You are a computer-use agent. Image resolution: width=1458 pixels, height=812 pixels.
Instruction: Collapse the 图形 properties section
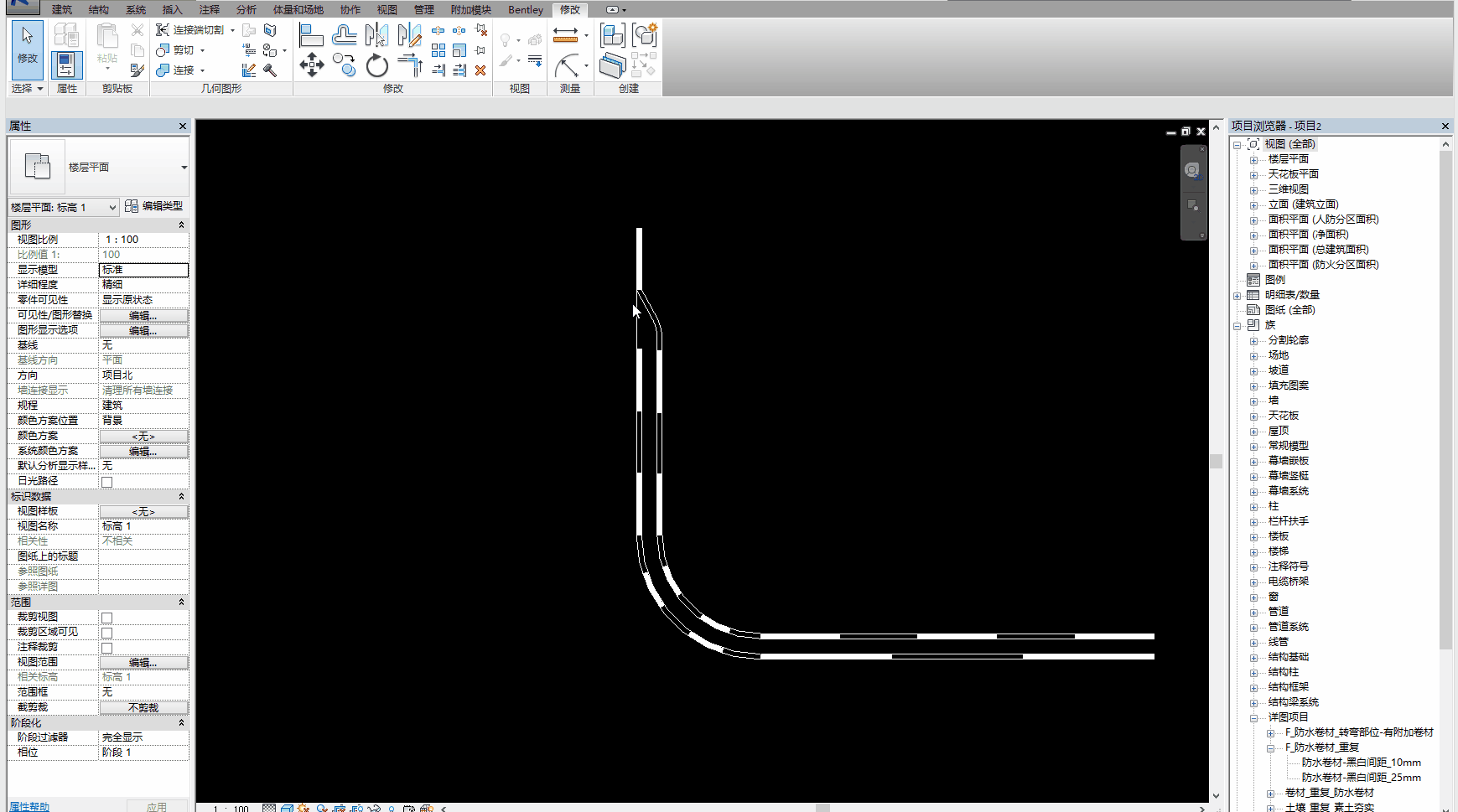tap(181, 225)
